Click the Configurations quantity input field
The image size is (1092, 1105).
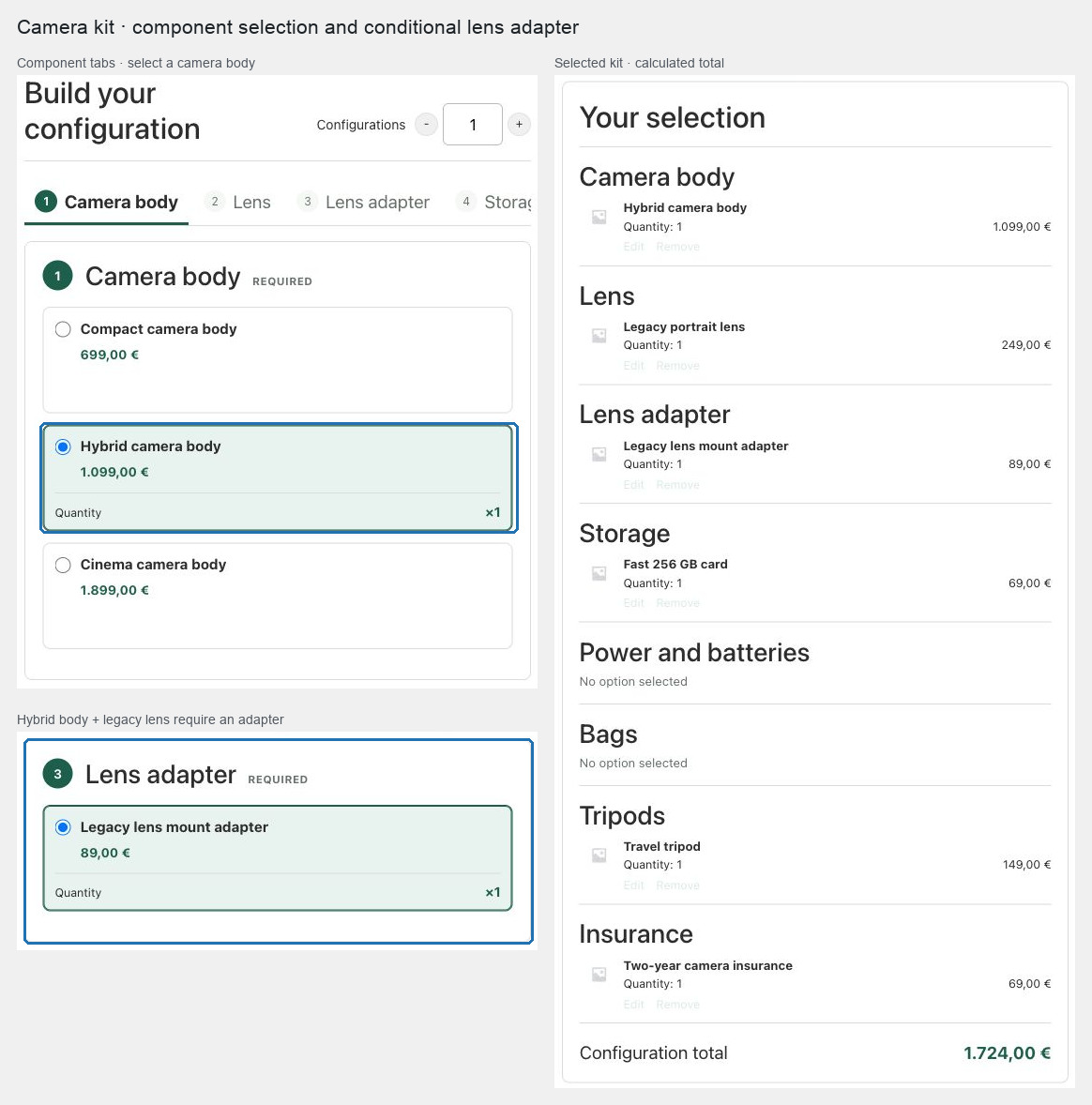(472, 125)
